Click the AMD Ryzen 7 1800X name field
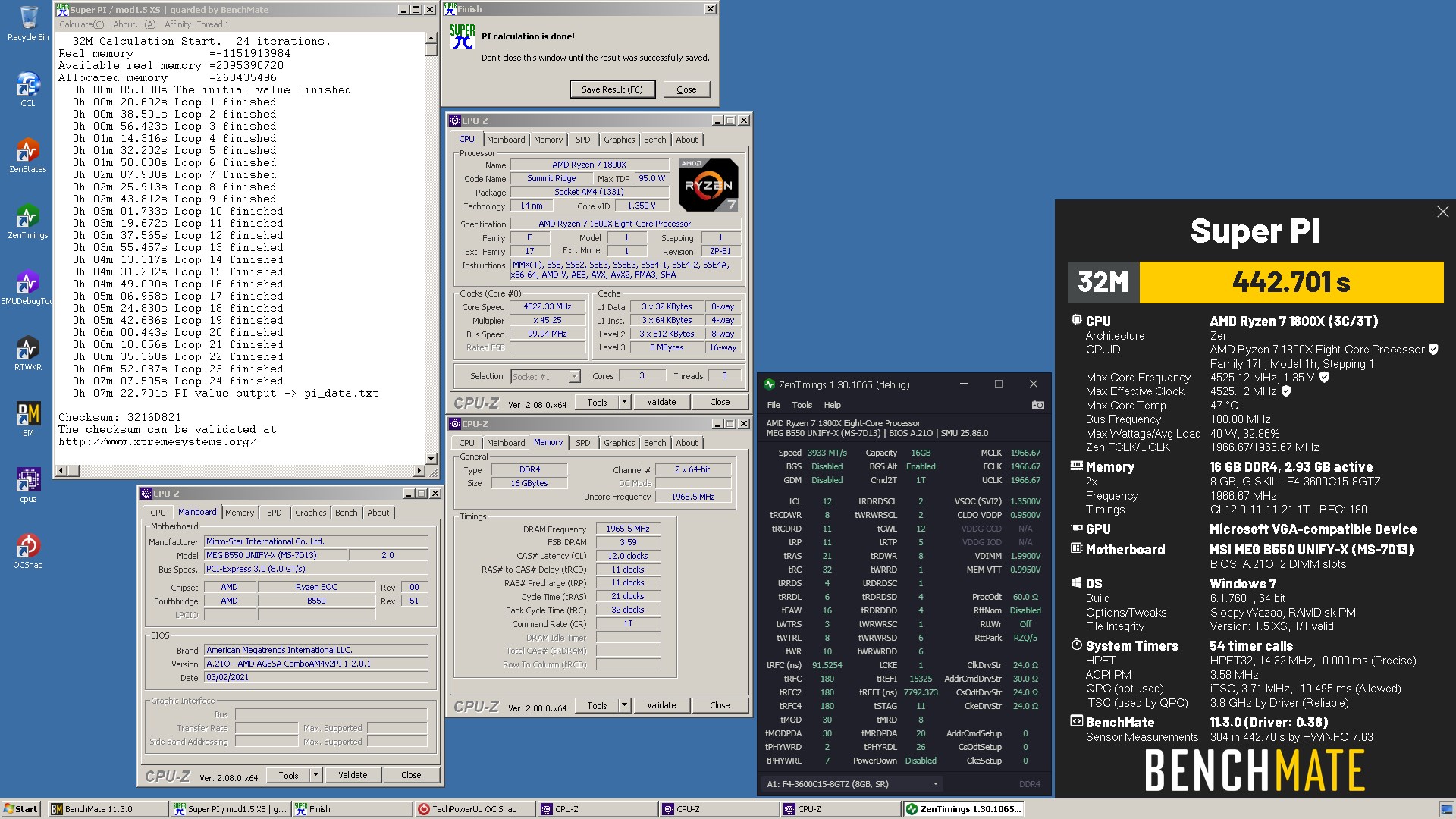Image resolution: width=1456 pixels, height=819 pixels. [x=589, y=165]
